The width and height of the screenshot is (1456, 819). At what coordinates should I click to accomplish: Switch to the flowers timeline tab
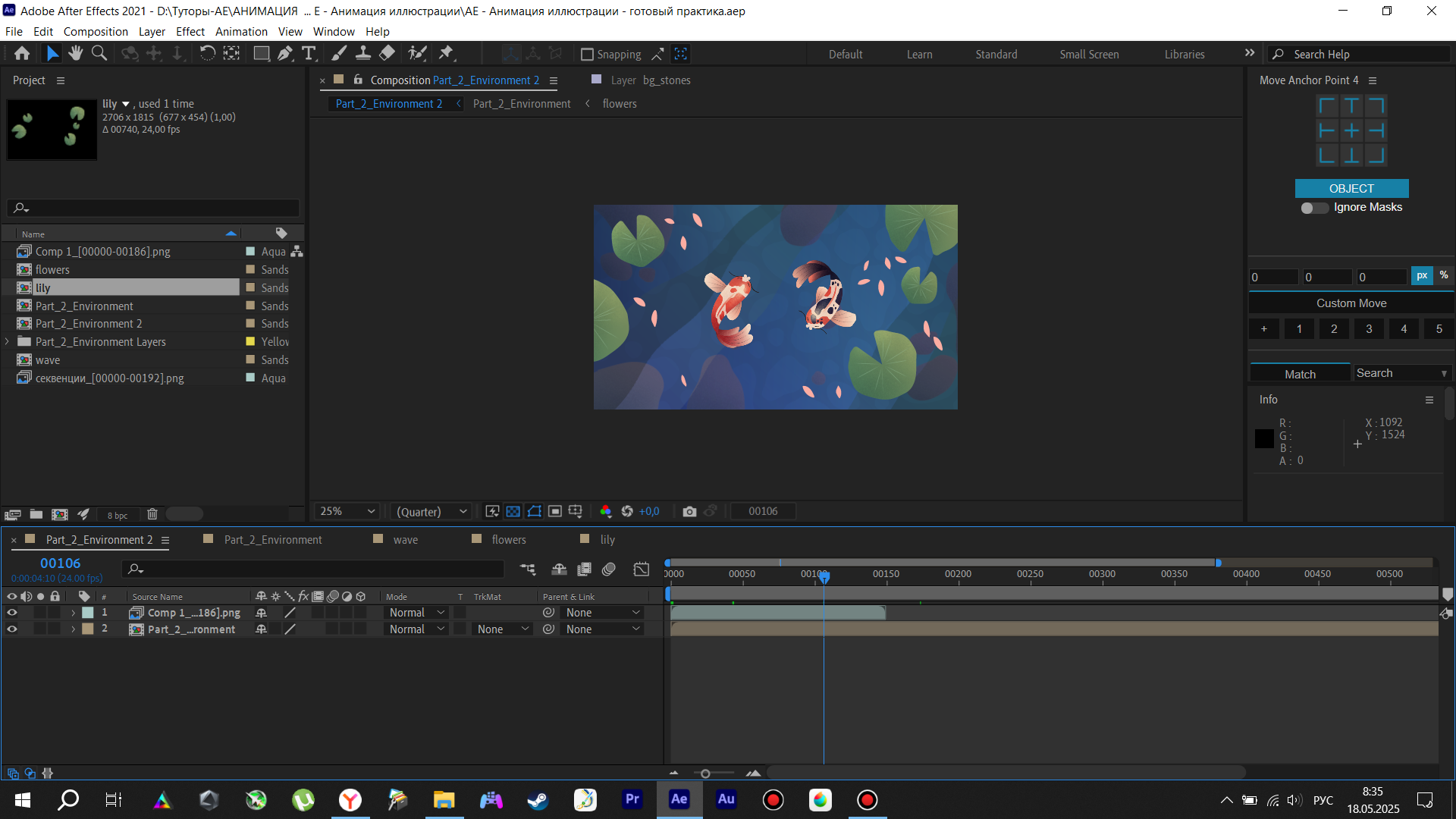tap(509, 540)
